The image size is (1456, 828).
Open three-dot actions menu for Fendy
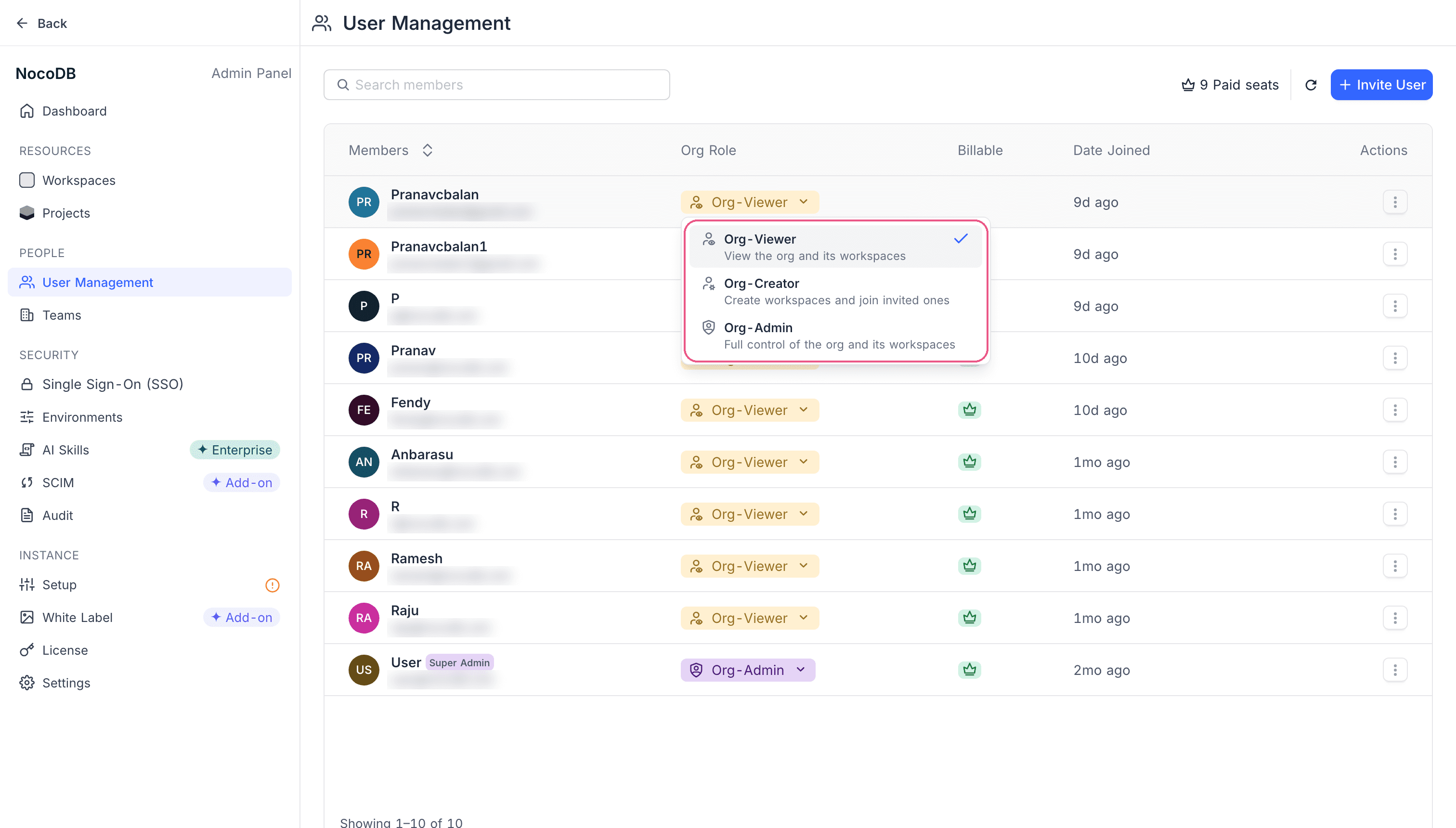pyautogui.click(x=1394, y=410)
